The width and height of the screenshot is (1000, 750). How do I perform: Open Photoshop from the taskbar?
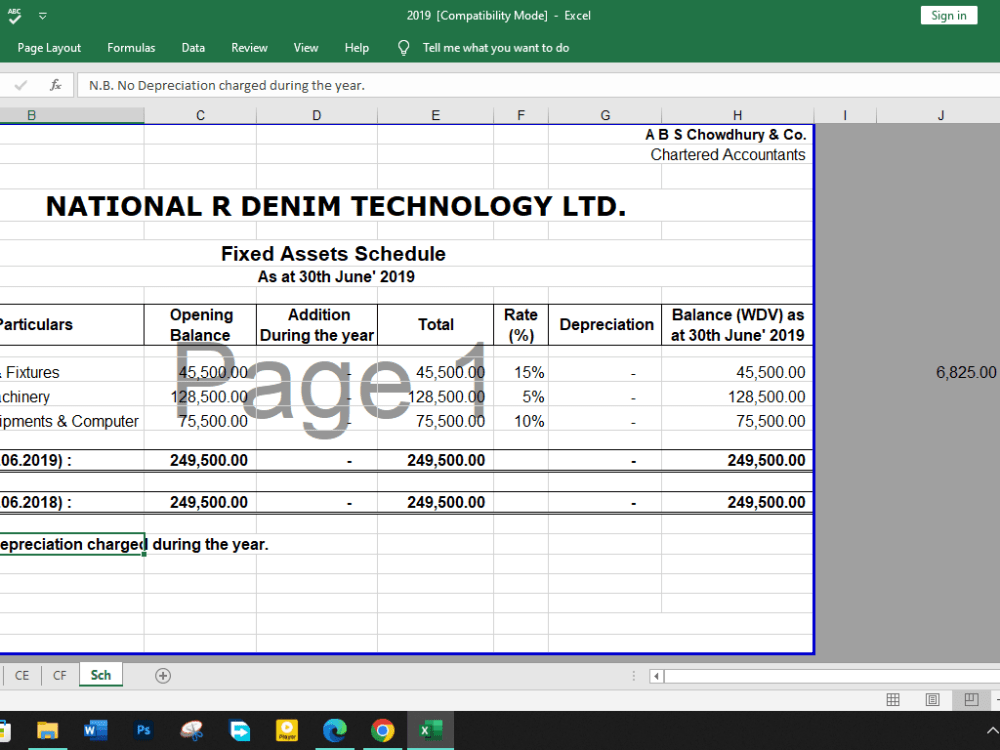(143, 730)
